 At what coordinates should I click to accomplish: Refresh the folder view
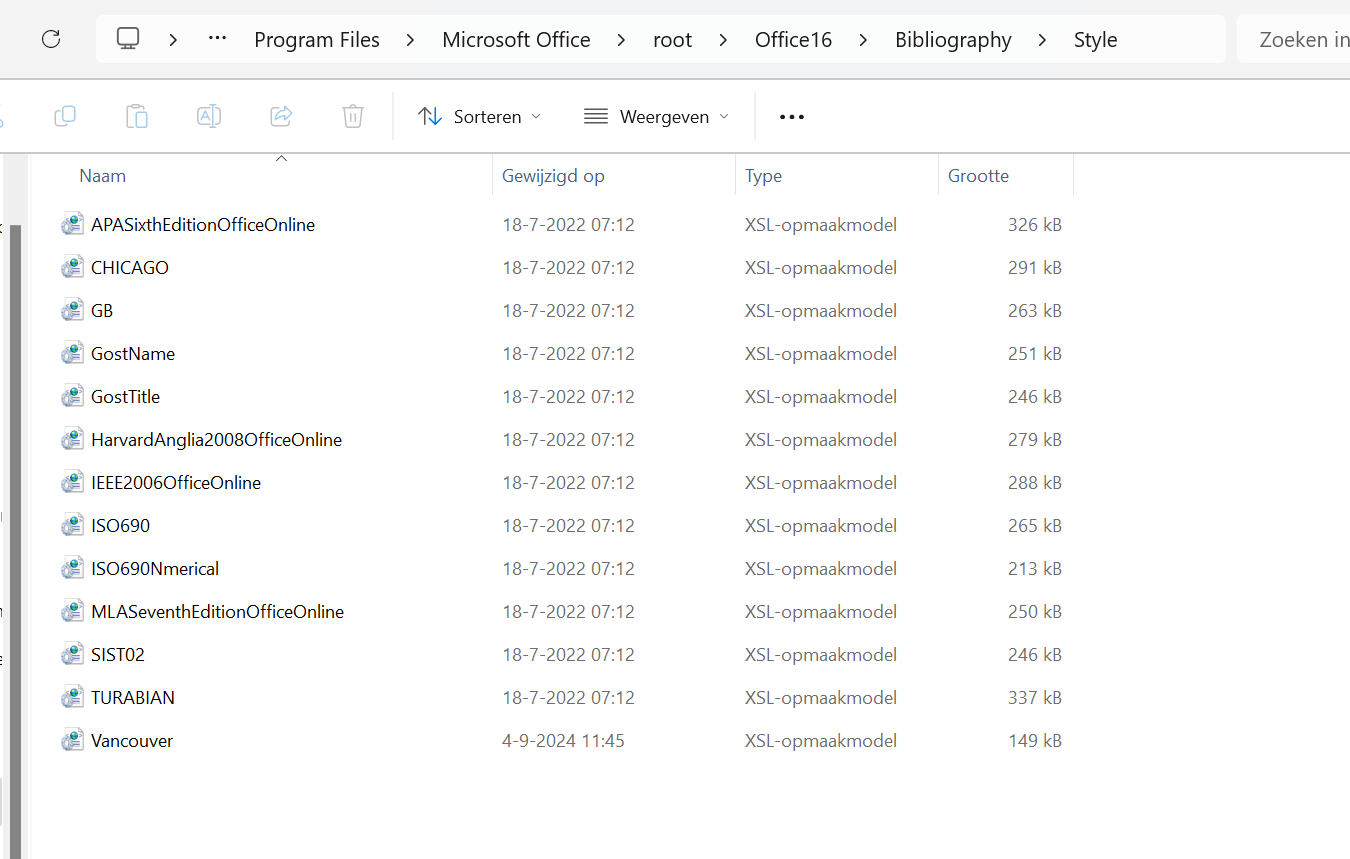(51, 39)
